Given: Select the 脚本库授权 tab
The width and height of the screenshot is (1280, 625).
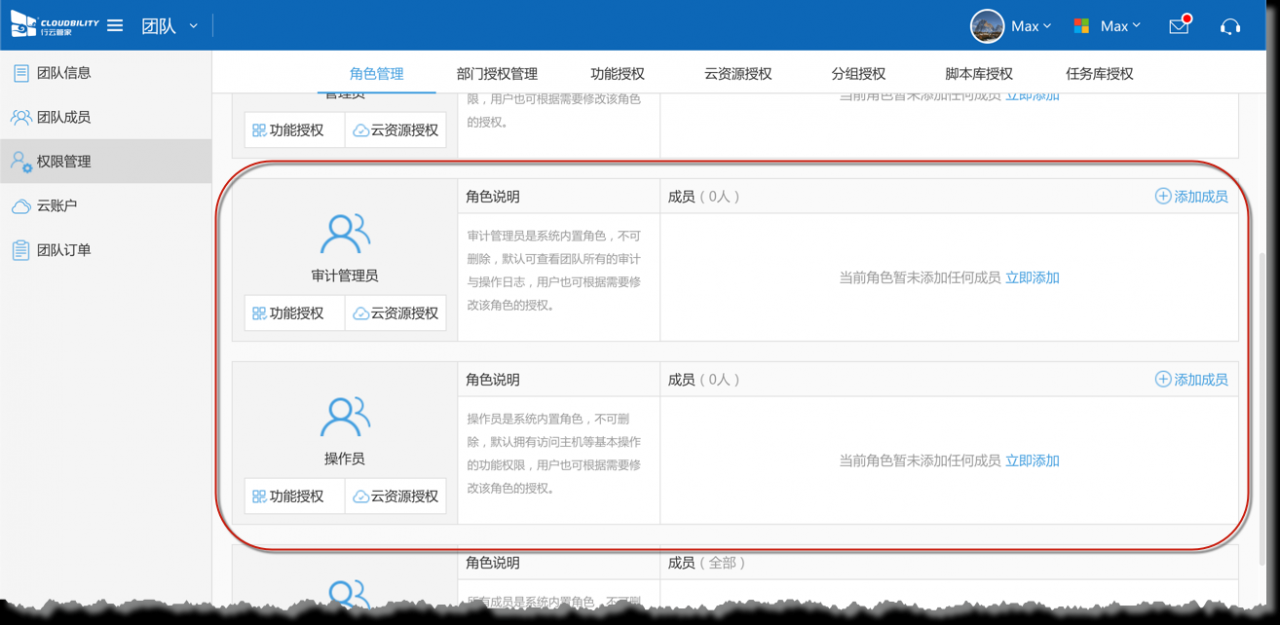Looking at the screenshot, I should tap(979, 74).
